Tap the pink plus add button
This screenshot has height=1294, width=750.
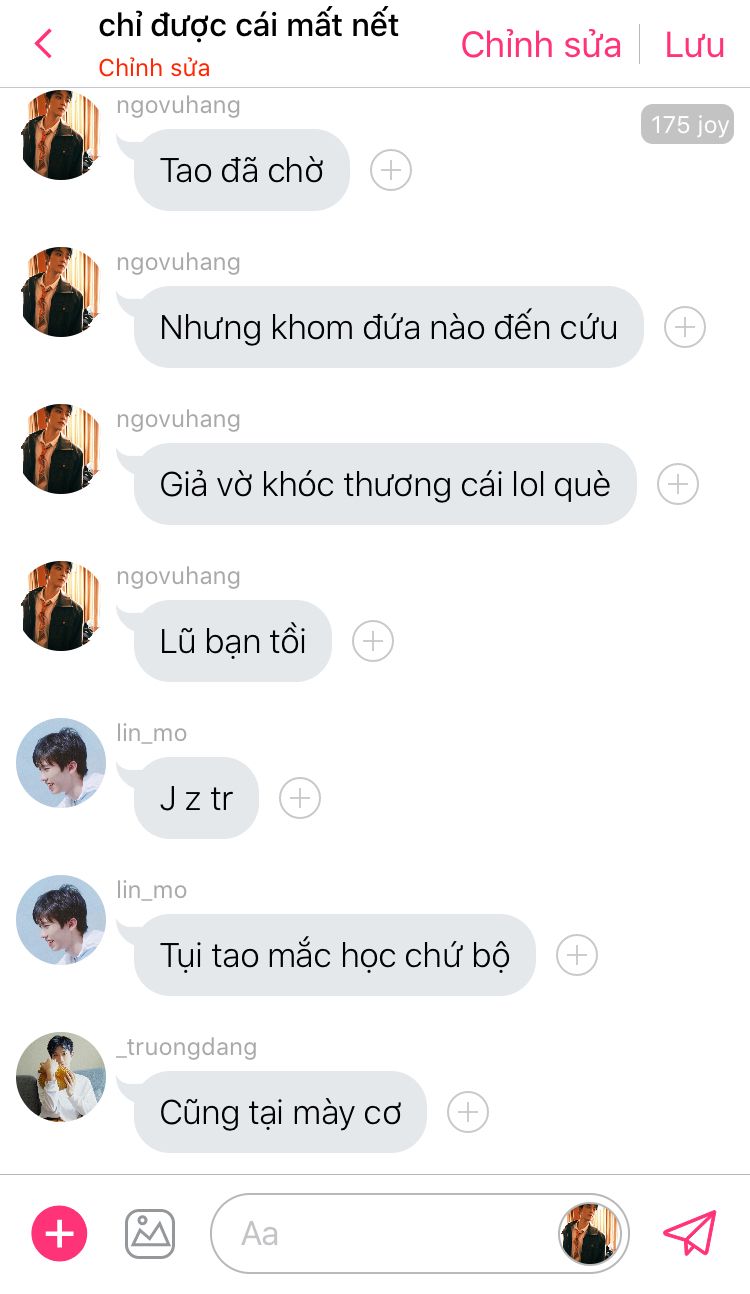coord(60,1234)
